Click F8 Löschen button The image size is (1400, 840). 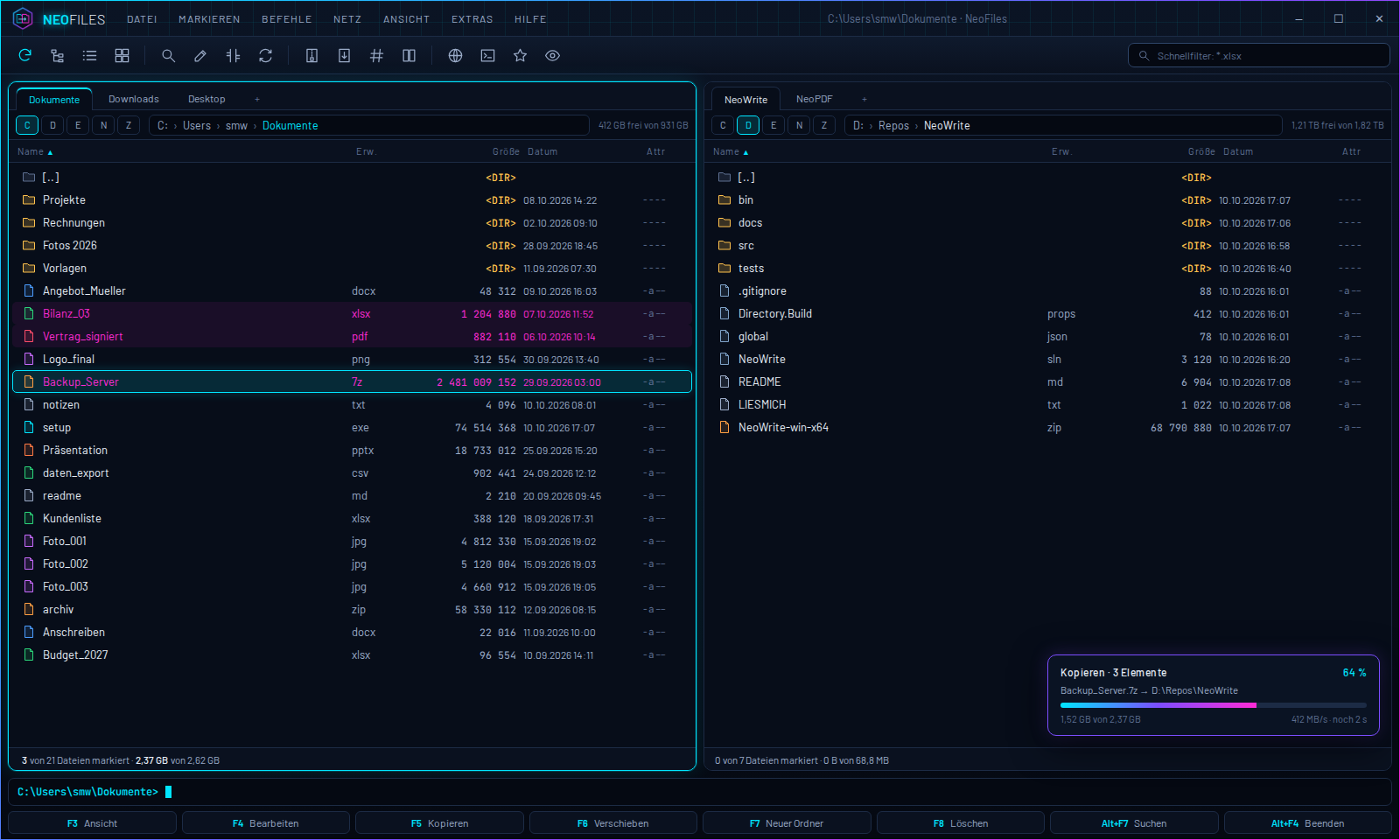pos(961,823)
